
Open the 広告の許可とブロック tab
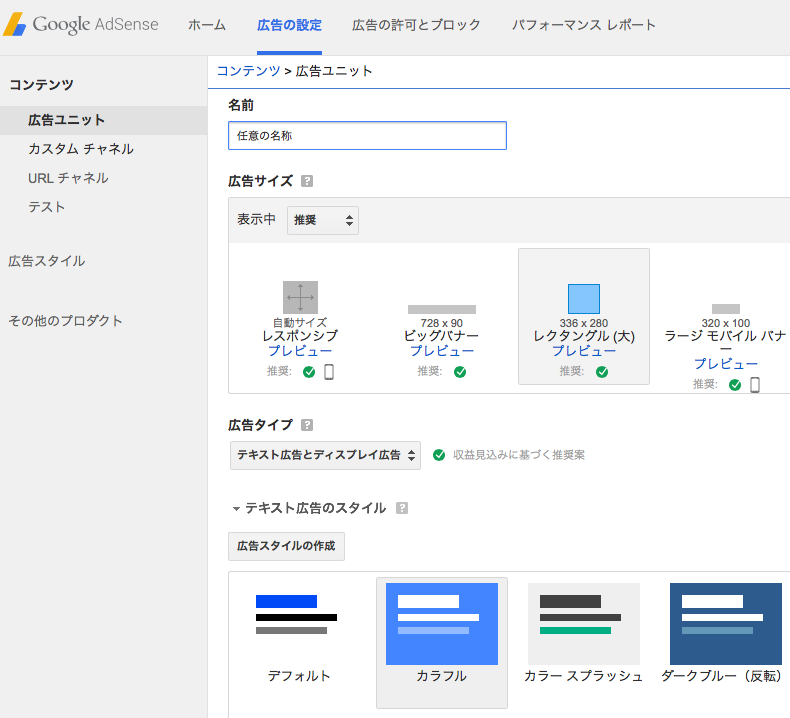416,25
